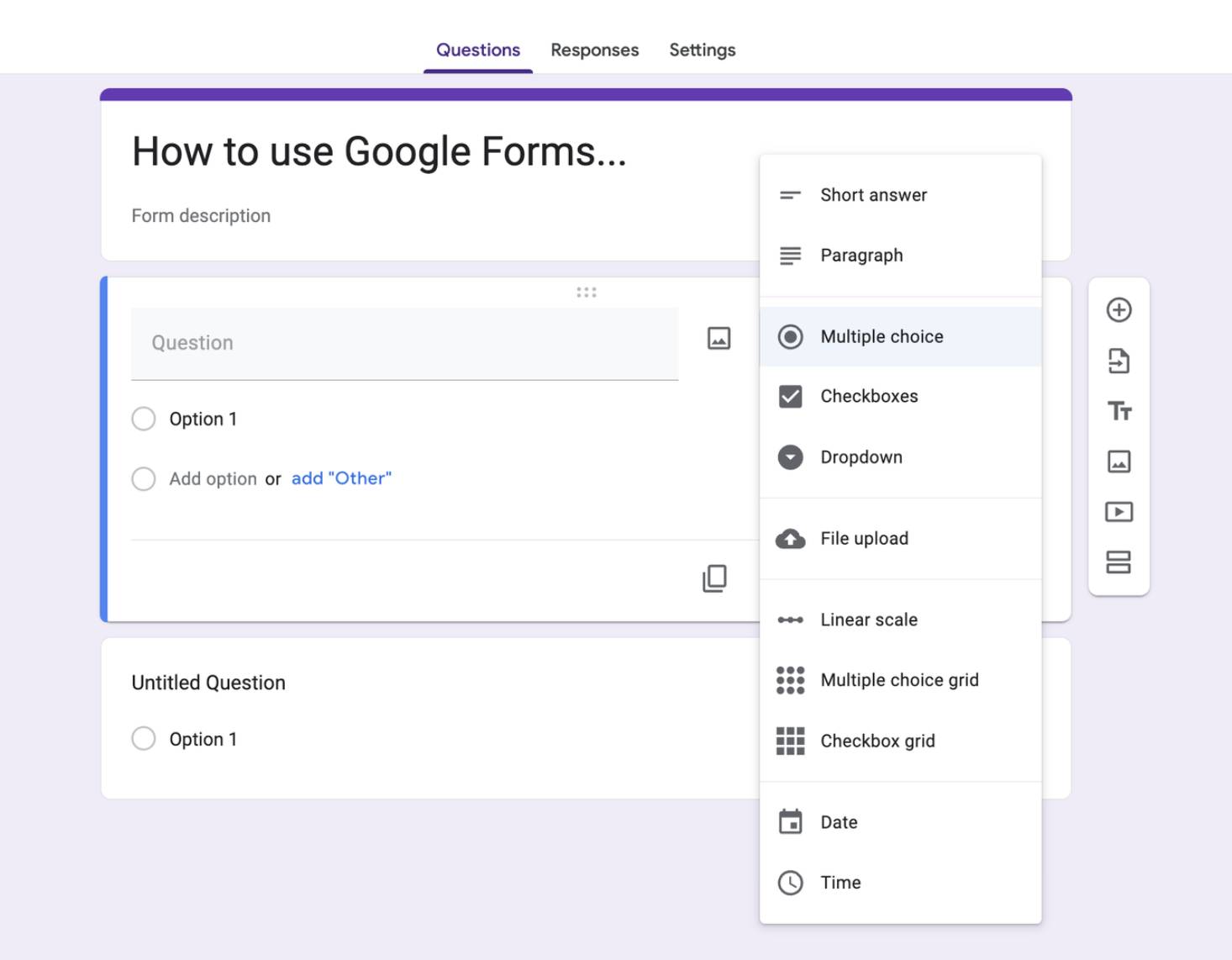The image size is (1232, 960).
Task: Click the image icon beside Question field
Action: [x=719, y=339]
